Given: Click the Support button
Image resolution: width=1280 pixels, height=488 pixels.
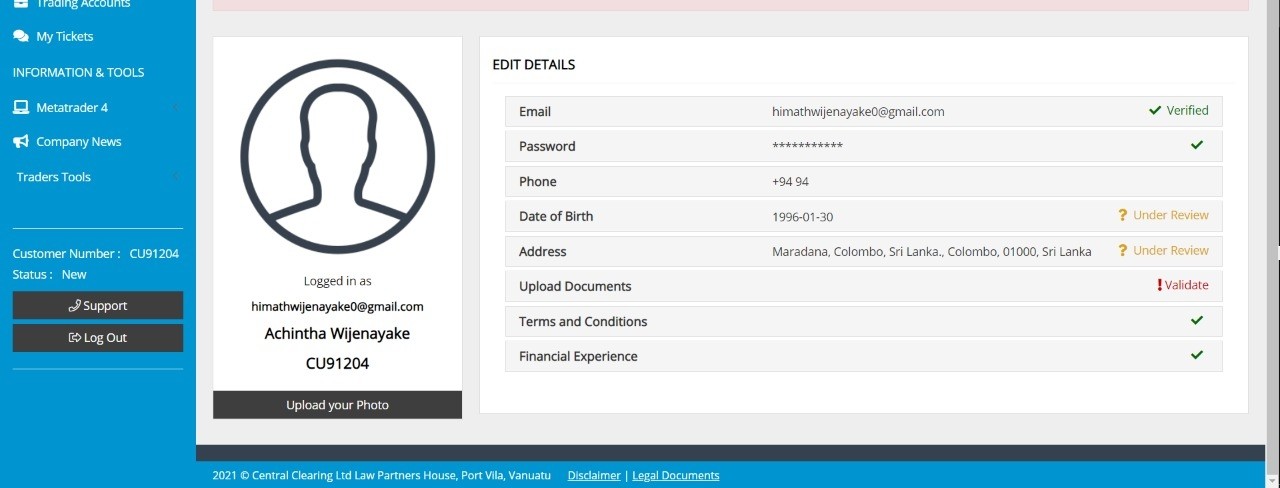Looking at the screenshot, I should (x=98, y=305).
